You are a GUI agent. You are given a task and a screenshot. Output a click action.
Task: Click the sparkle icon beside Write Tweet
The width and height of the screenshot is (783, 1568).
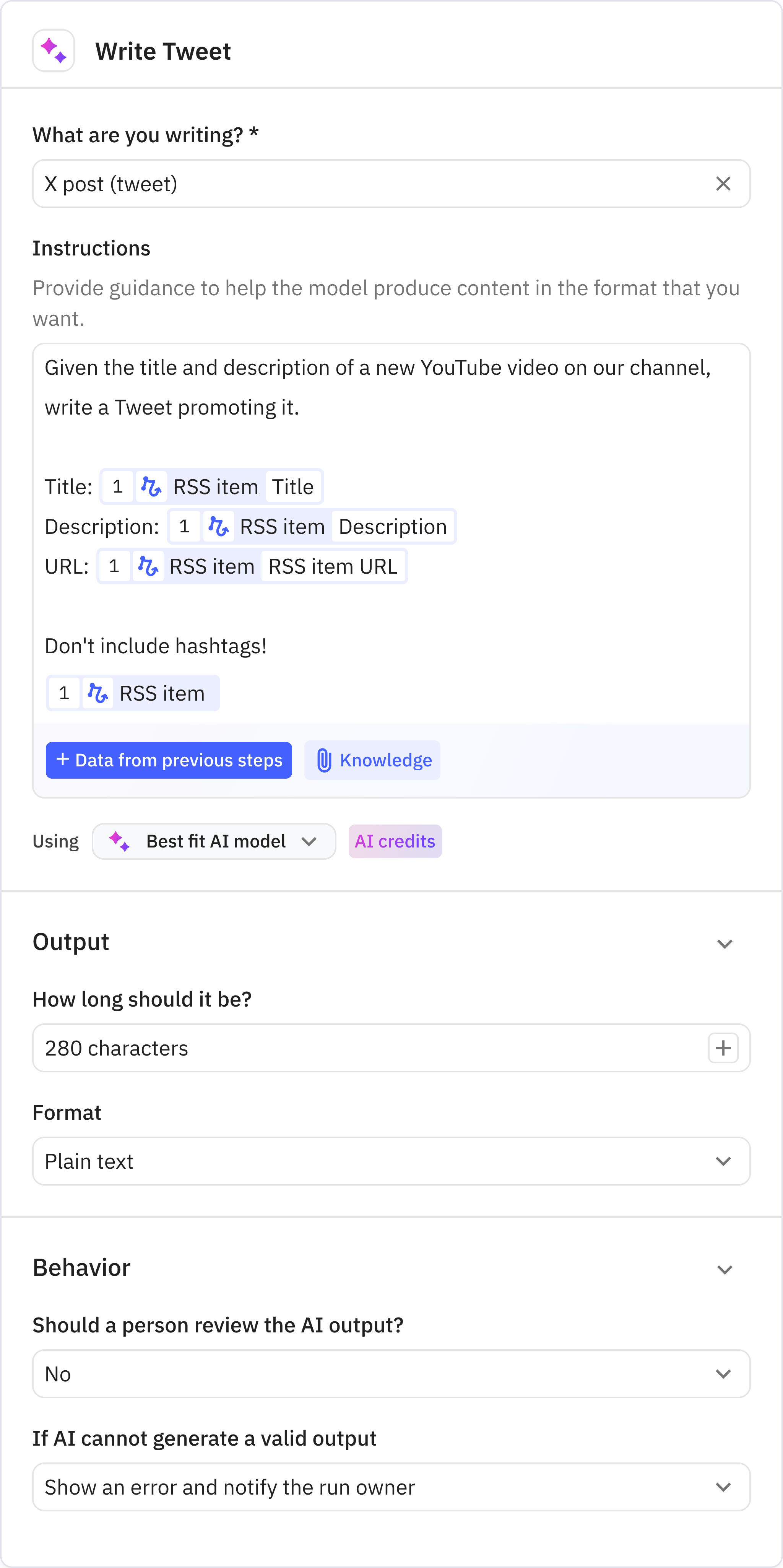coord(53,50)
